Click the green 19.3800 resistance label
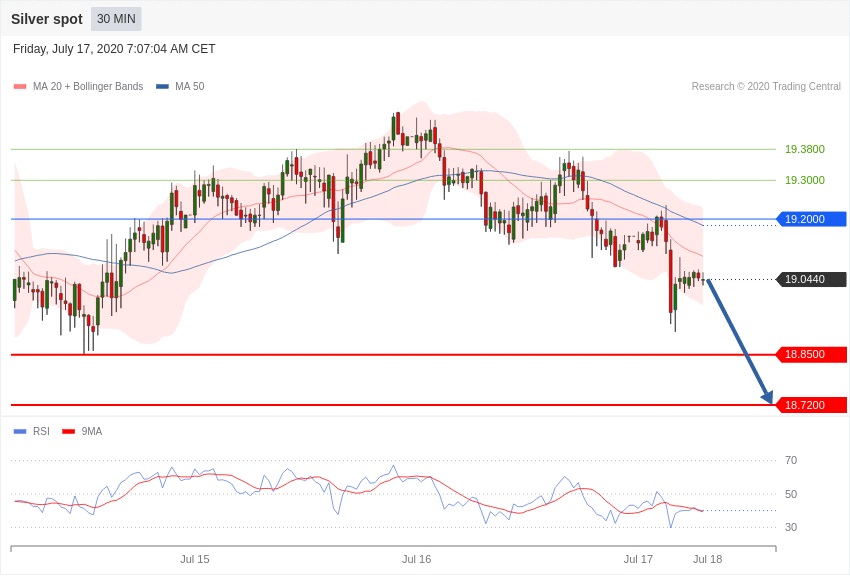850x576 pixels. (x=804, y=149)
